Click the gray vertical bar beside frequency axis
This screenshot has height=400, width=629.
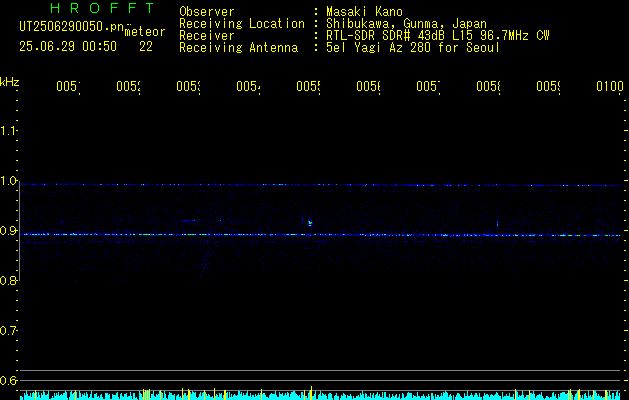point(19,231)
